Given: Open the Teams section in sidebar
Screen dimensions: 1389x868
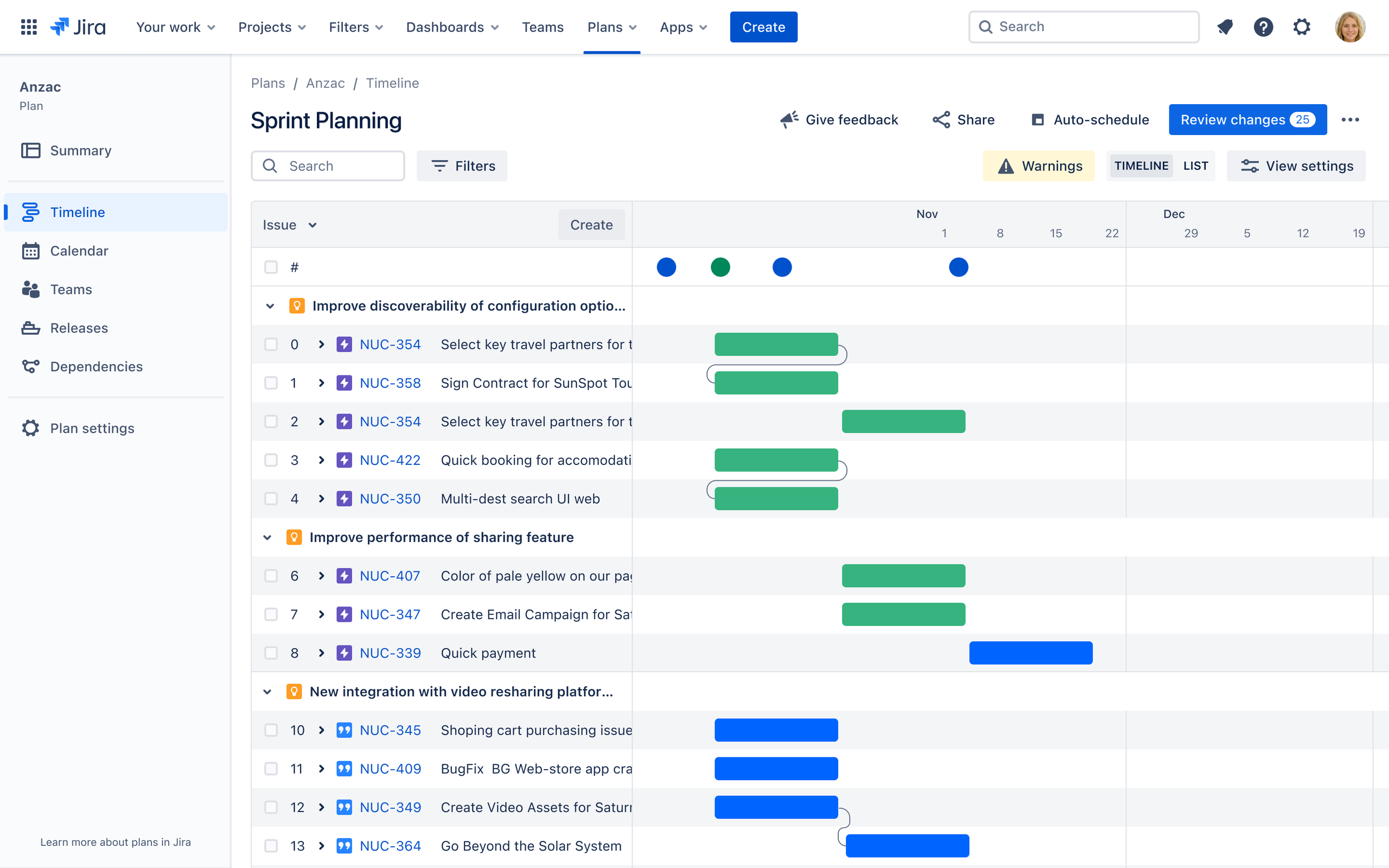Looking at the screenshot, I should pyautogui.click(x=71, y=289).
